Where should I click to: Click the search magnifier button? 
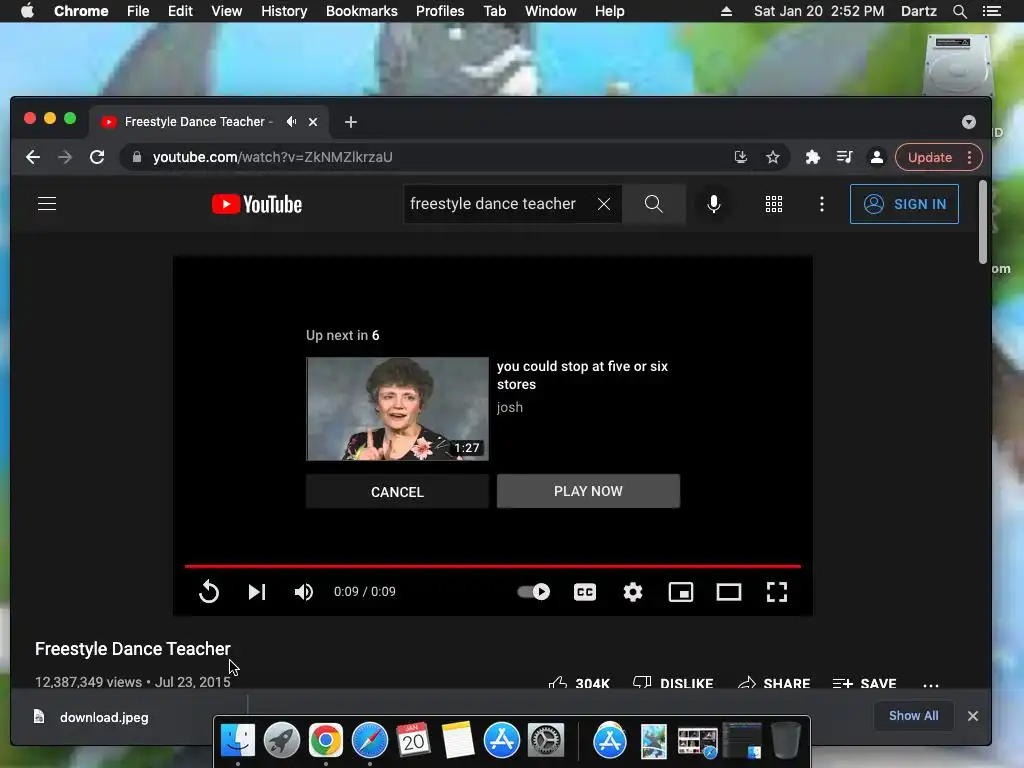coord(654,204)
